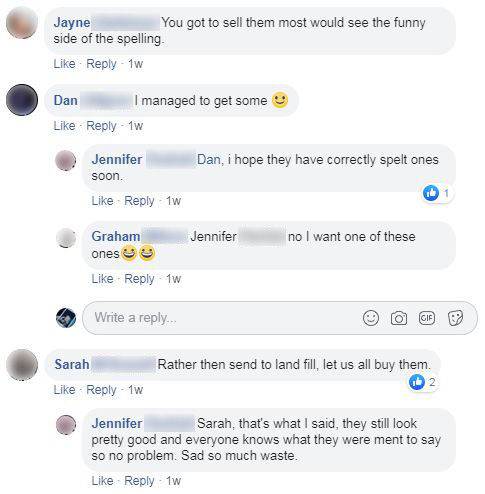Open Jayne's profile picture

click(x=22, y=23)
